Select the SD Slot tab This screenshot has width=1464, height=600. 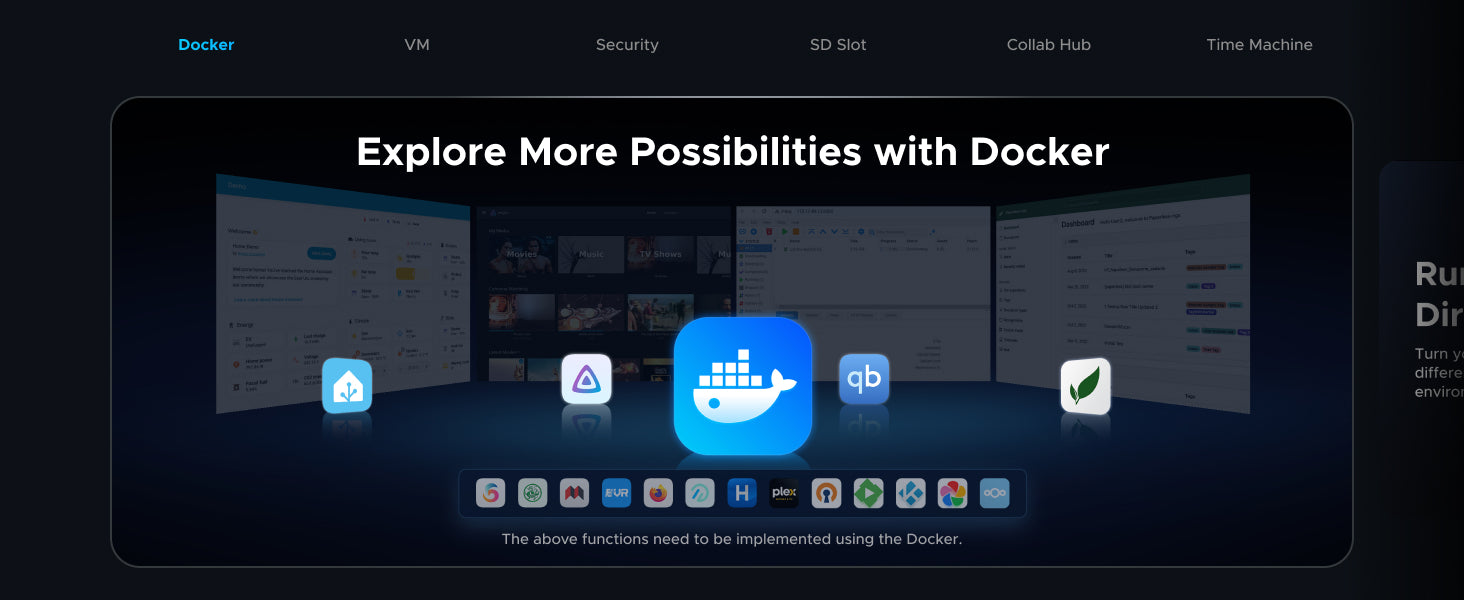point(838,45)
